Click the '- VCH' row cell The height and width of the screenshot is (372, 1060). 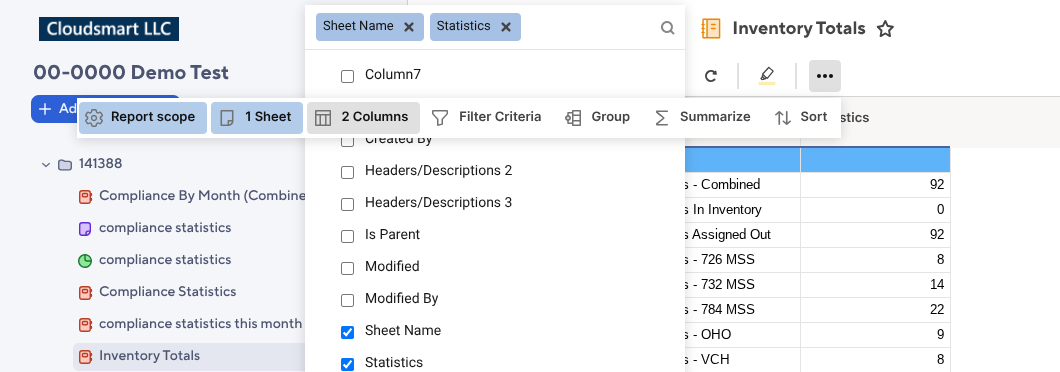point(743,360)
